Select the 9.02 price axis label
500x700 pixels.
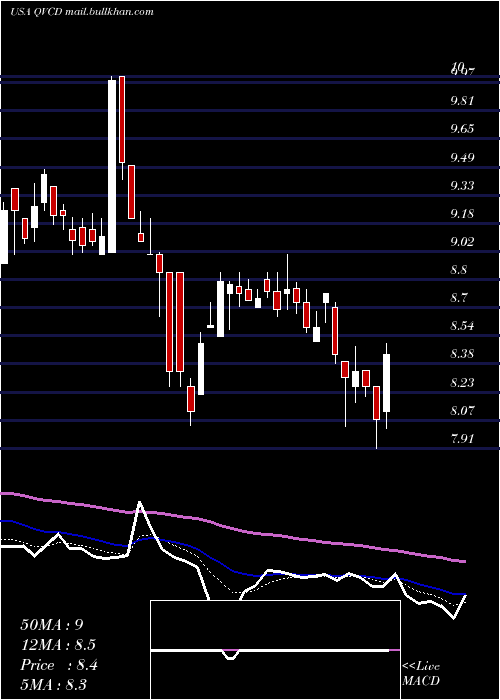pos(462,242)
